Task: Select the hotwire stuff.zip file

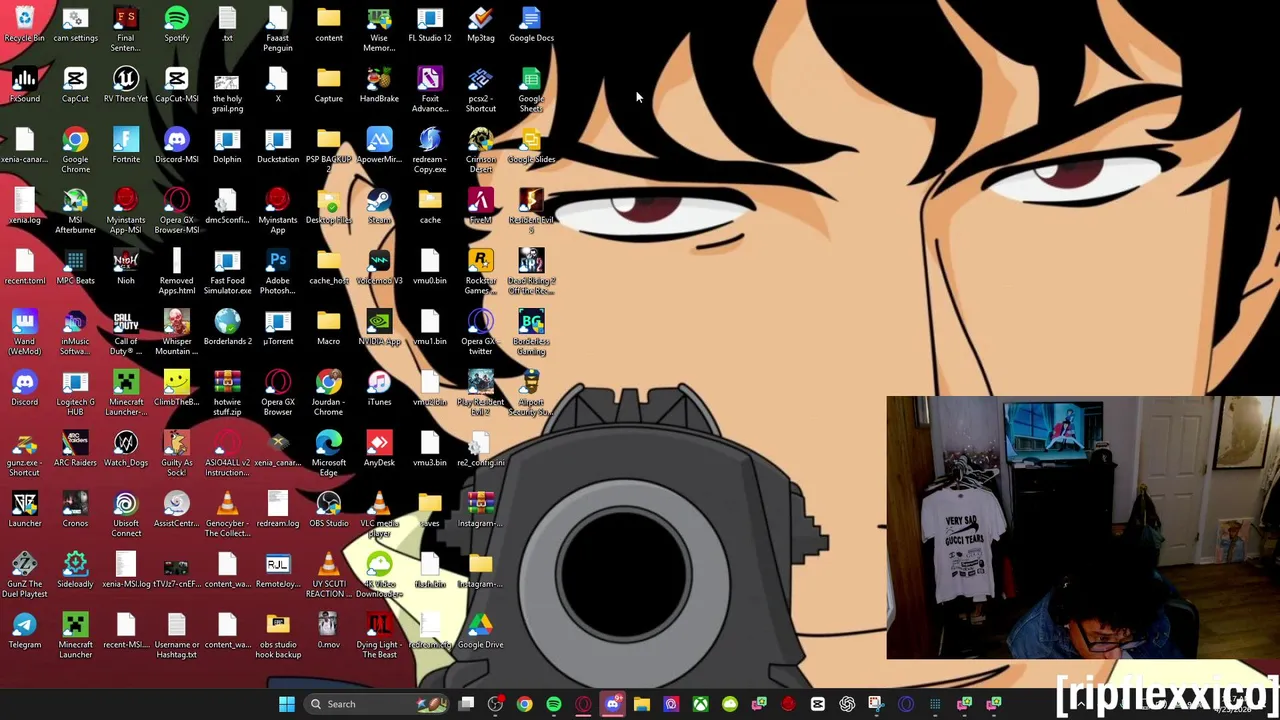Action: (x=227, y=393)
